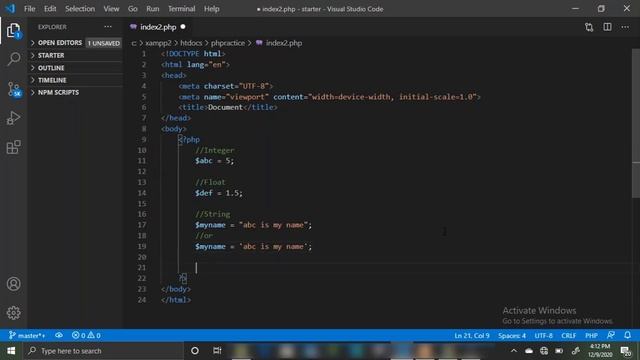Open the View menu
Viewport: 640px width, 360px height.
point(111,9)
